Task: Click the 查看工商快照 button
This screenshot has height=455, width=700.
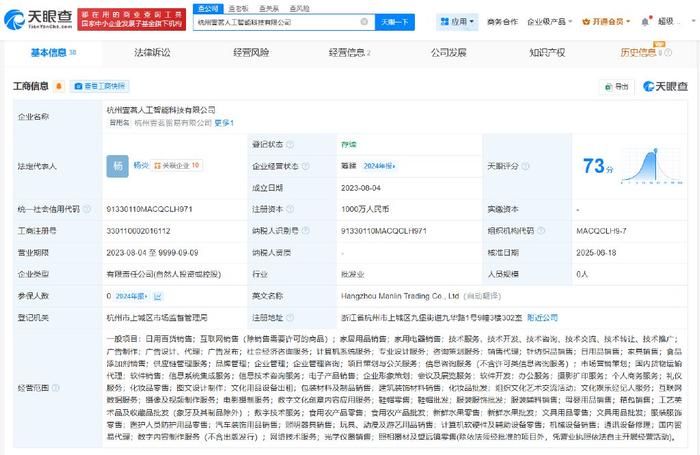Action: (x=100, y=86)
